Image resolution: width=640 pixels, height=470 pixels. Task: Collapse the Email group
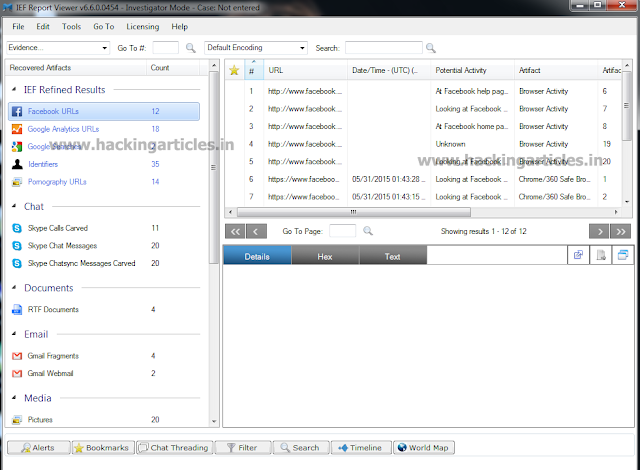point(14,334)
